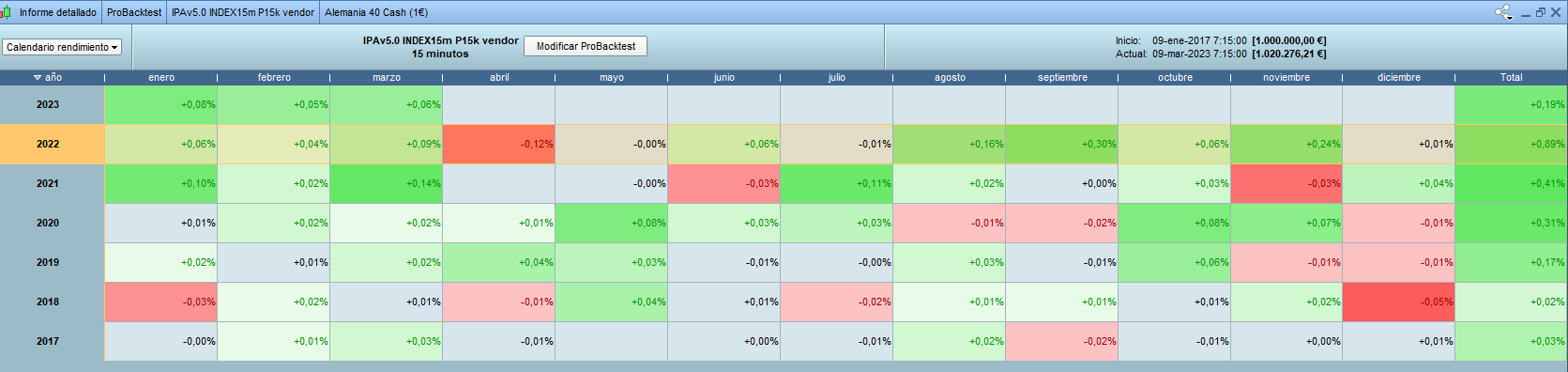The height and width of the screenshot is (372, 1568).
Task: Close the Informe detallado window
Action: click(1556, 12)
